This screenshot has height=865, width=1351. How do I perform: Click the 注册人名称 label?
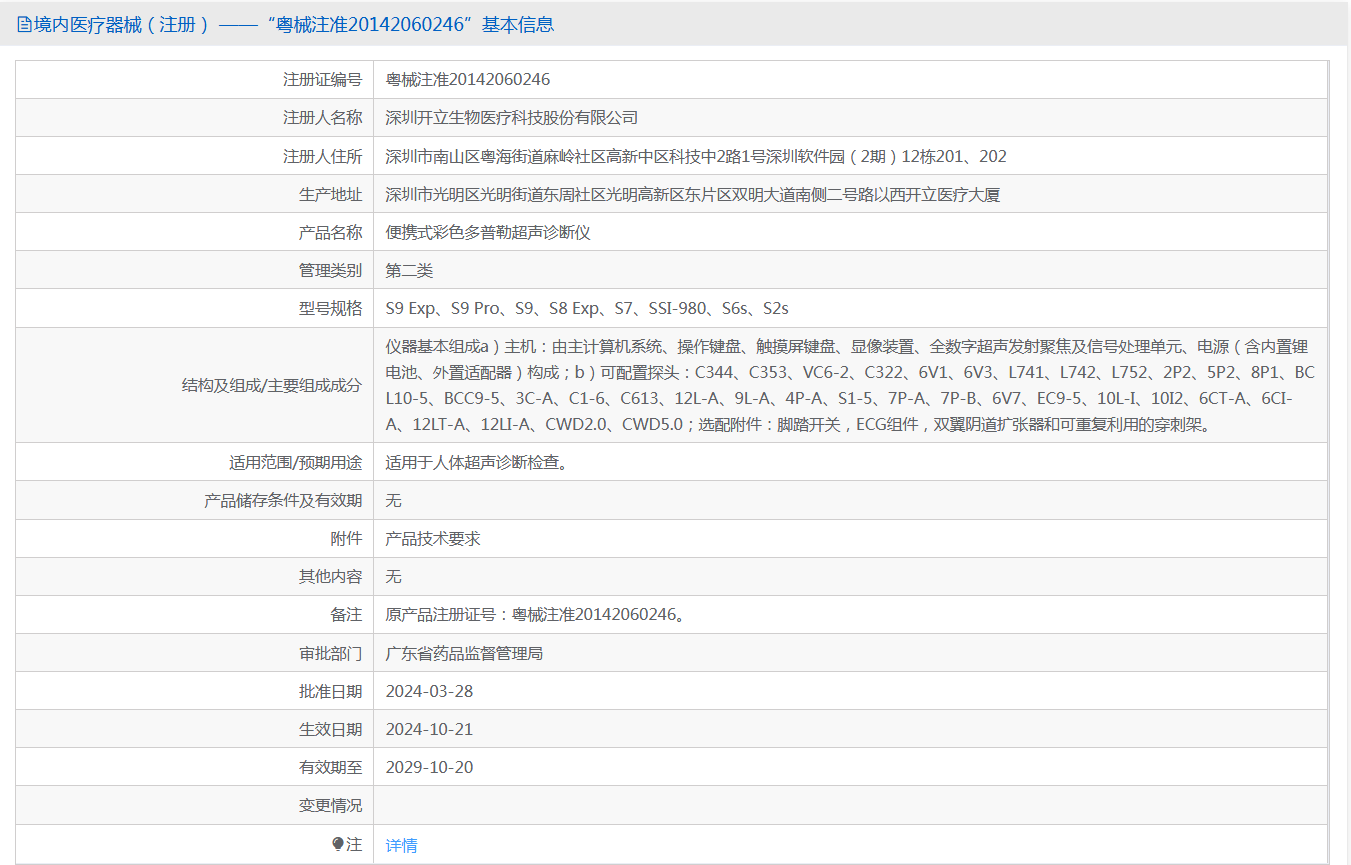tap(323, 118)
